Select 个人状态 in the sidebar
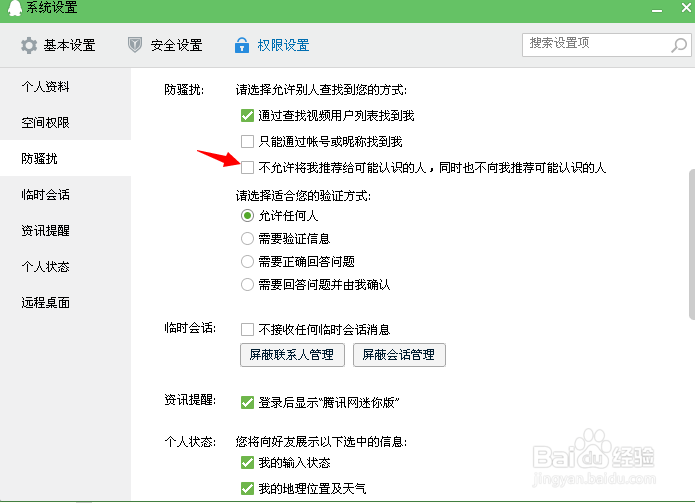The width and height of the screenshot is (695, 503). (x=66, y=266)
